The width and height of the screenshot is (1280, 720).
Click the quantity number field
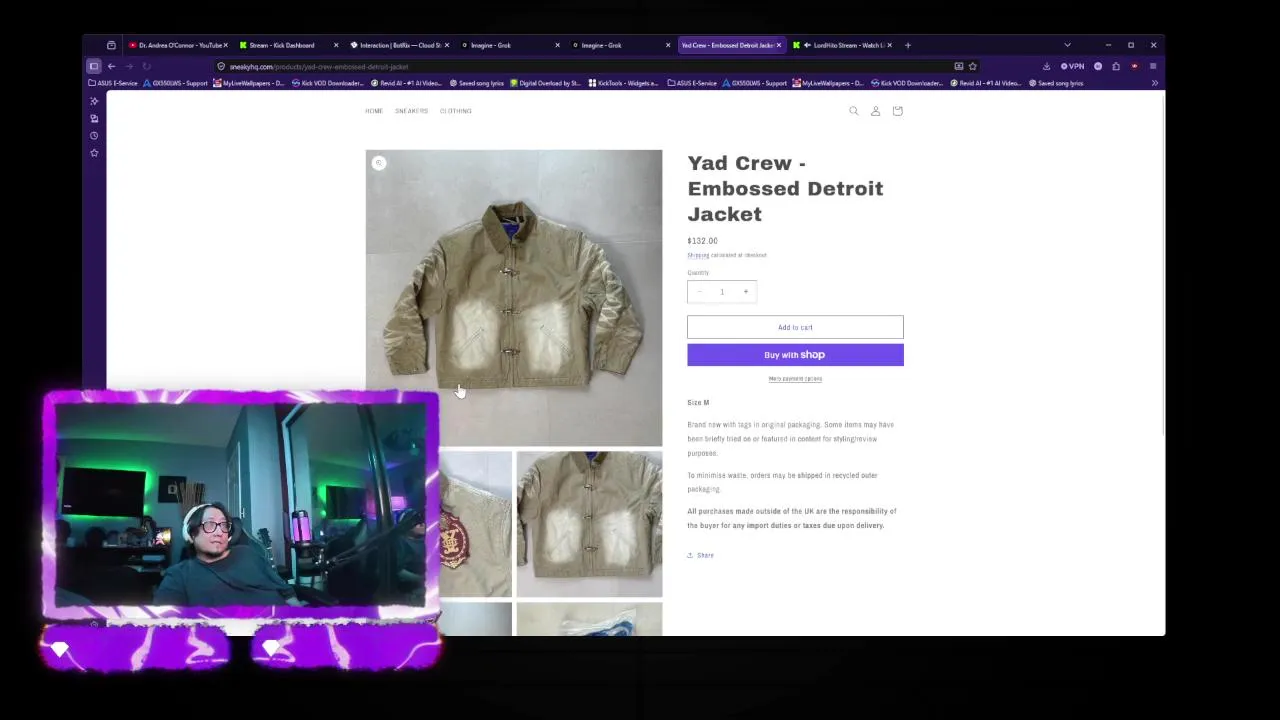pyautogui.click(x=722, y=291)
